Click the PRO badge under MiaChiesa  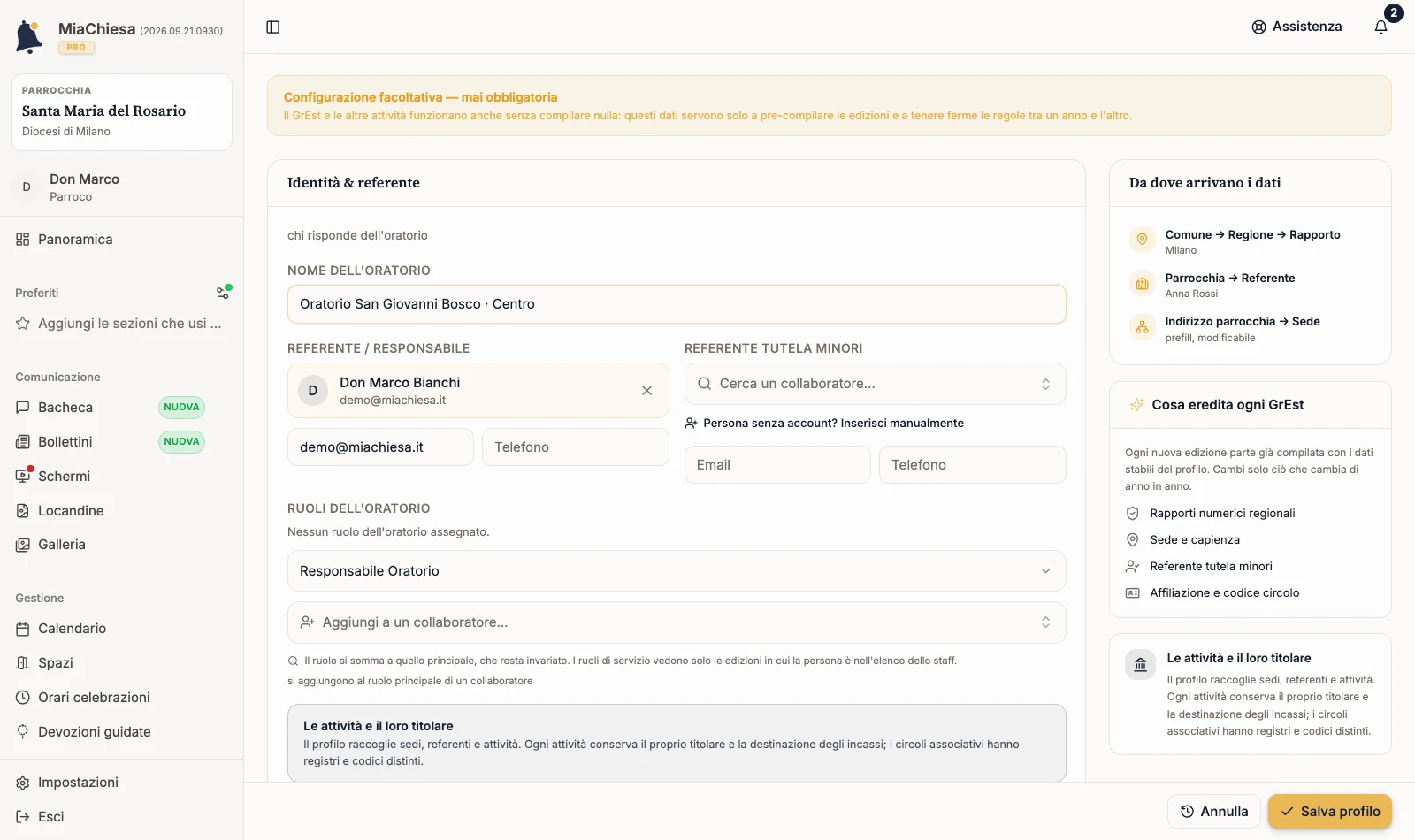(x=76, y=48)
